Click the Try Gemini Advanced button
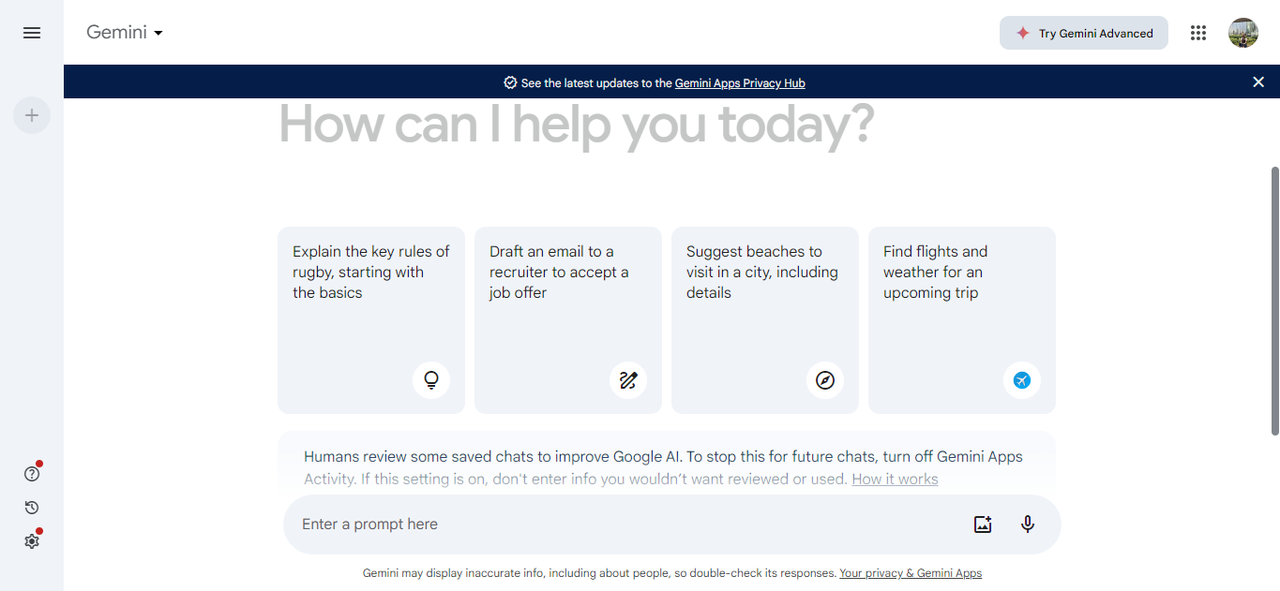This screenshot has width=1280, height=591. (1084, 33)
